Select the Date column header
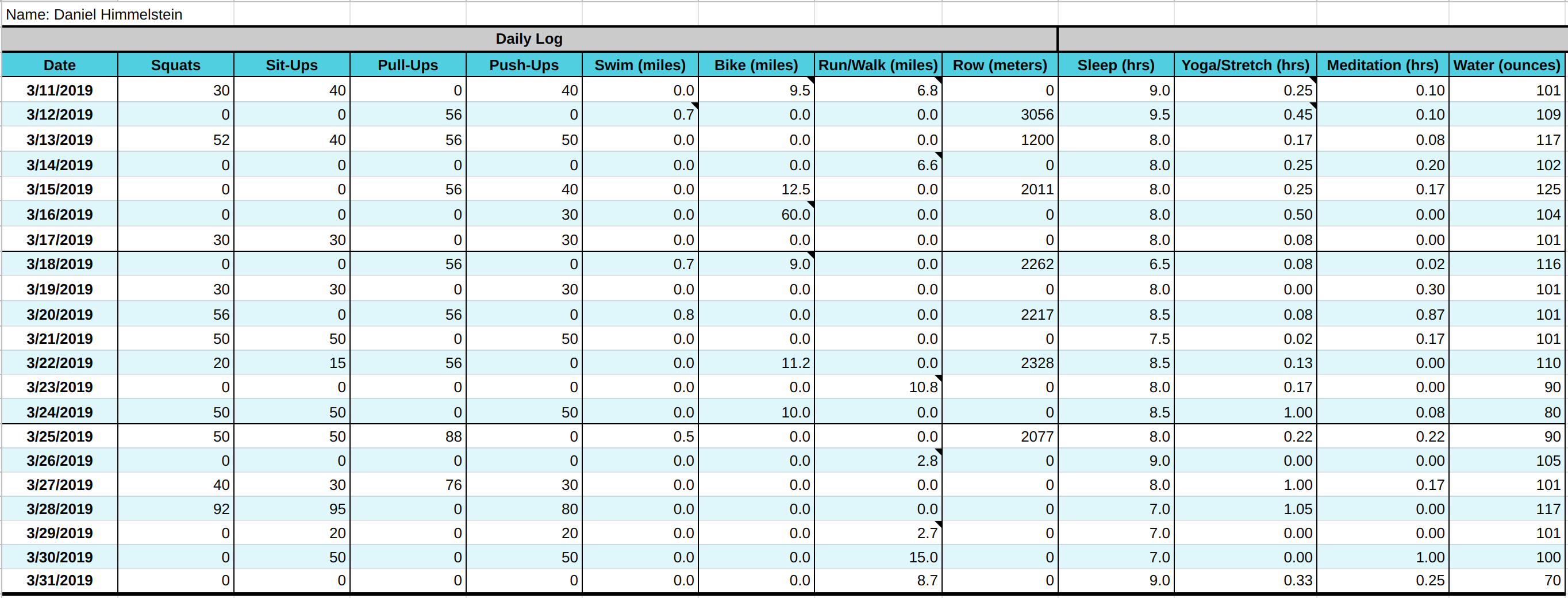1568x598 pixels. coord(59,65)
